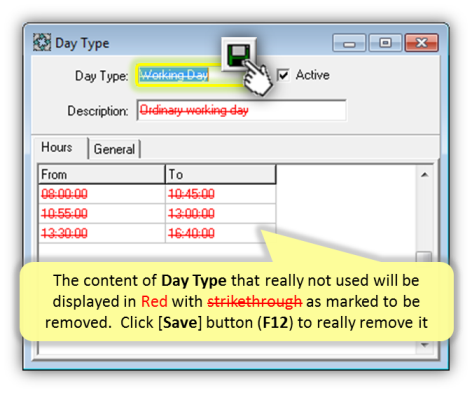Close the Day Type window
Screen dimensions: 472x393
[422, 43]
